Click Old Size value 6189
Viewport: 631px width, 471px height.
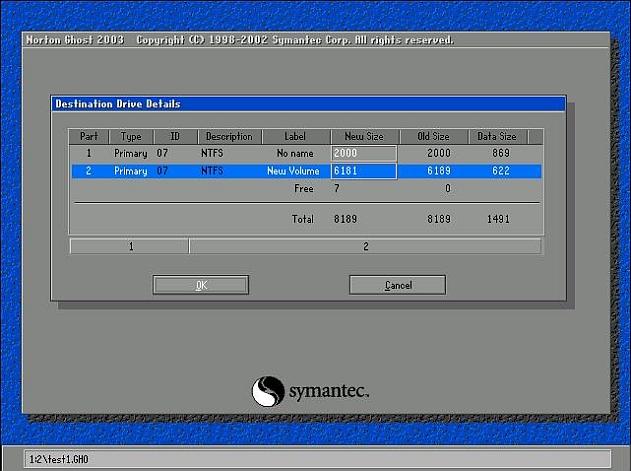coord(439,171)
